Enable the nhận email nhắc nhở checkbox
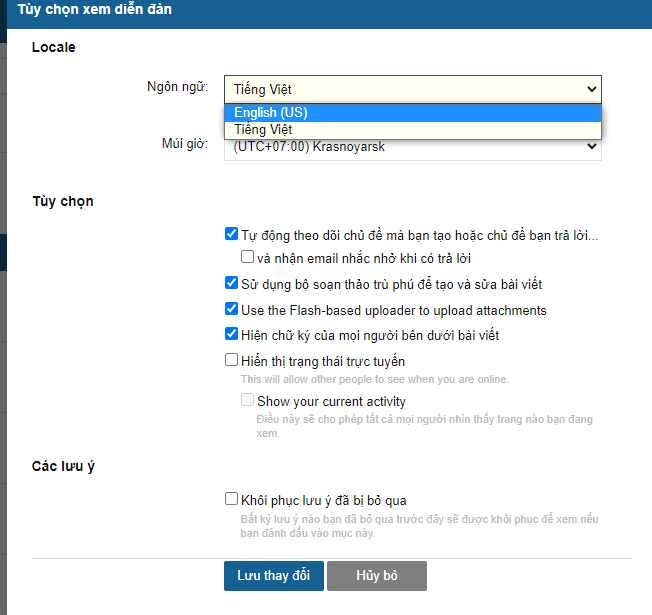This screenshot has height=615, width=652. click(248, 257)
